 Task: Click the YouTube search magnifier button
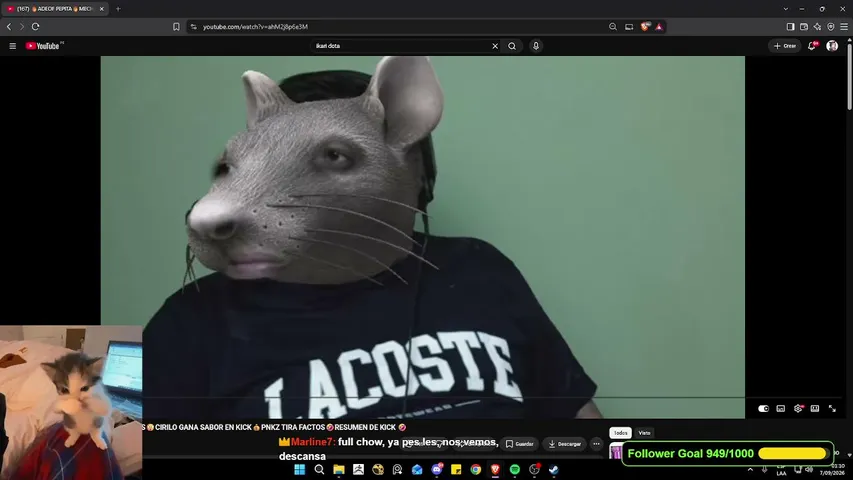pyautogui.click(x=512, y=46)
